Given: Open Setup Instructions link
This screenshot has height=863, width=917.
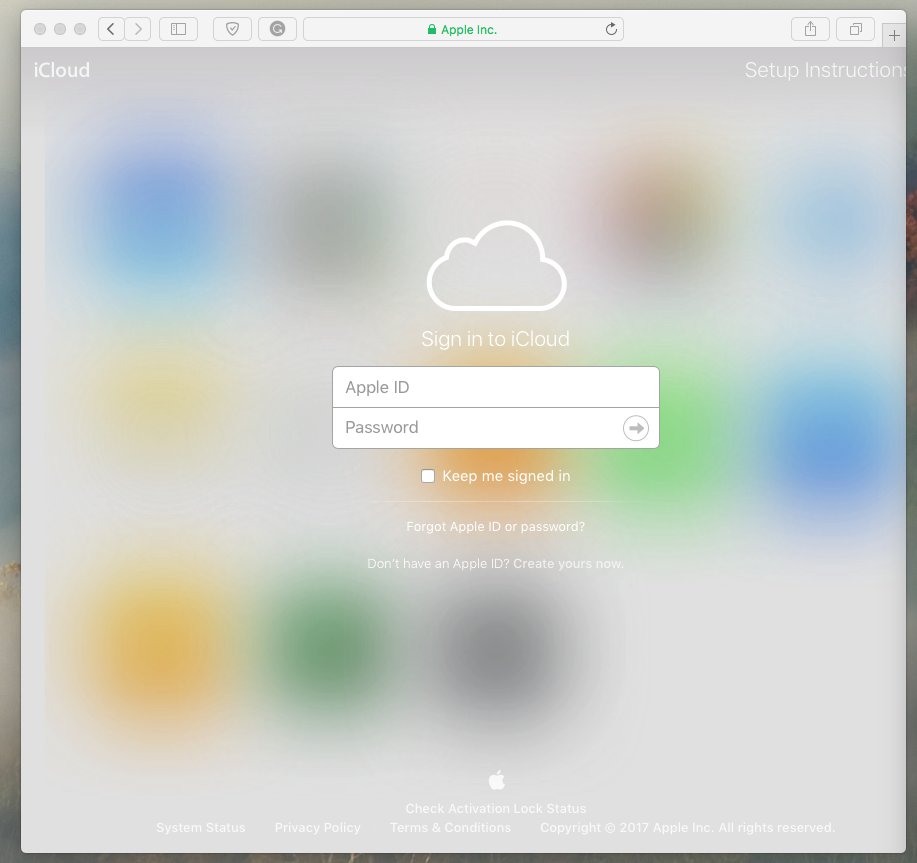Looking at the screenshot, I should [x=825, y=70].
